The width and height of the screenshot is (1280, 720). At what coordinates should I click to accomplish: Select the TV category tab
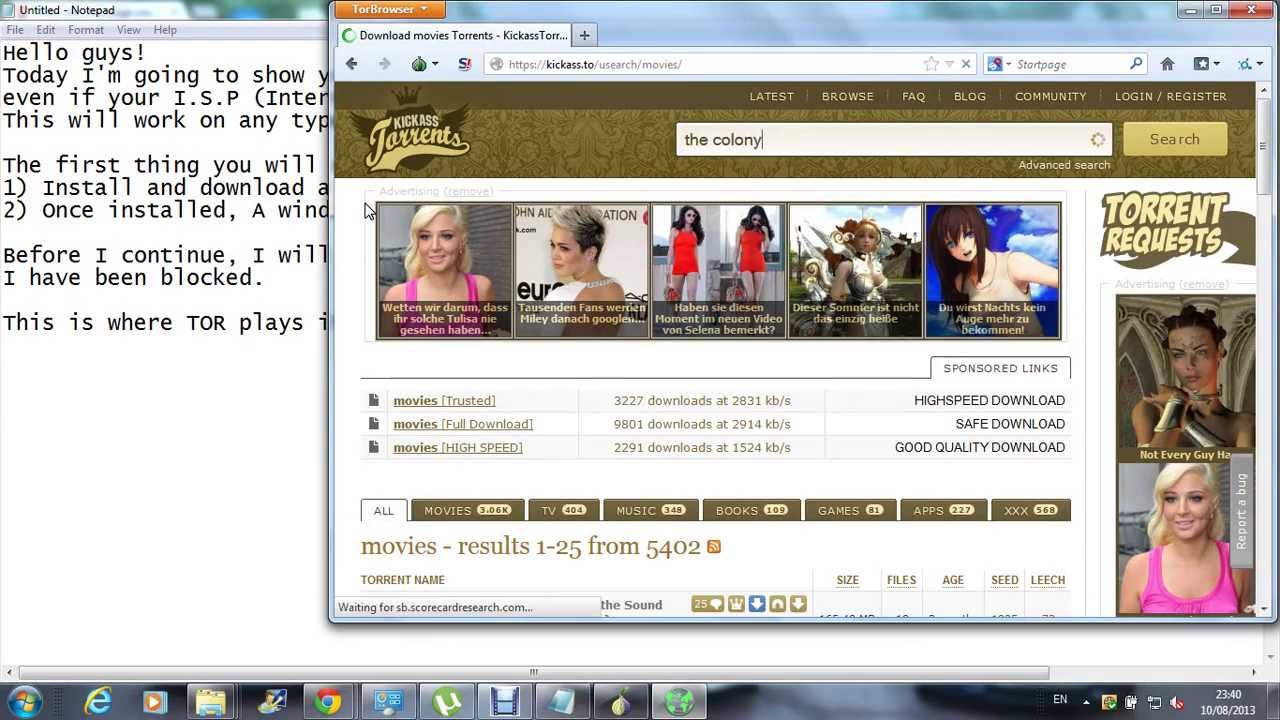coord(563,510)
